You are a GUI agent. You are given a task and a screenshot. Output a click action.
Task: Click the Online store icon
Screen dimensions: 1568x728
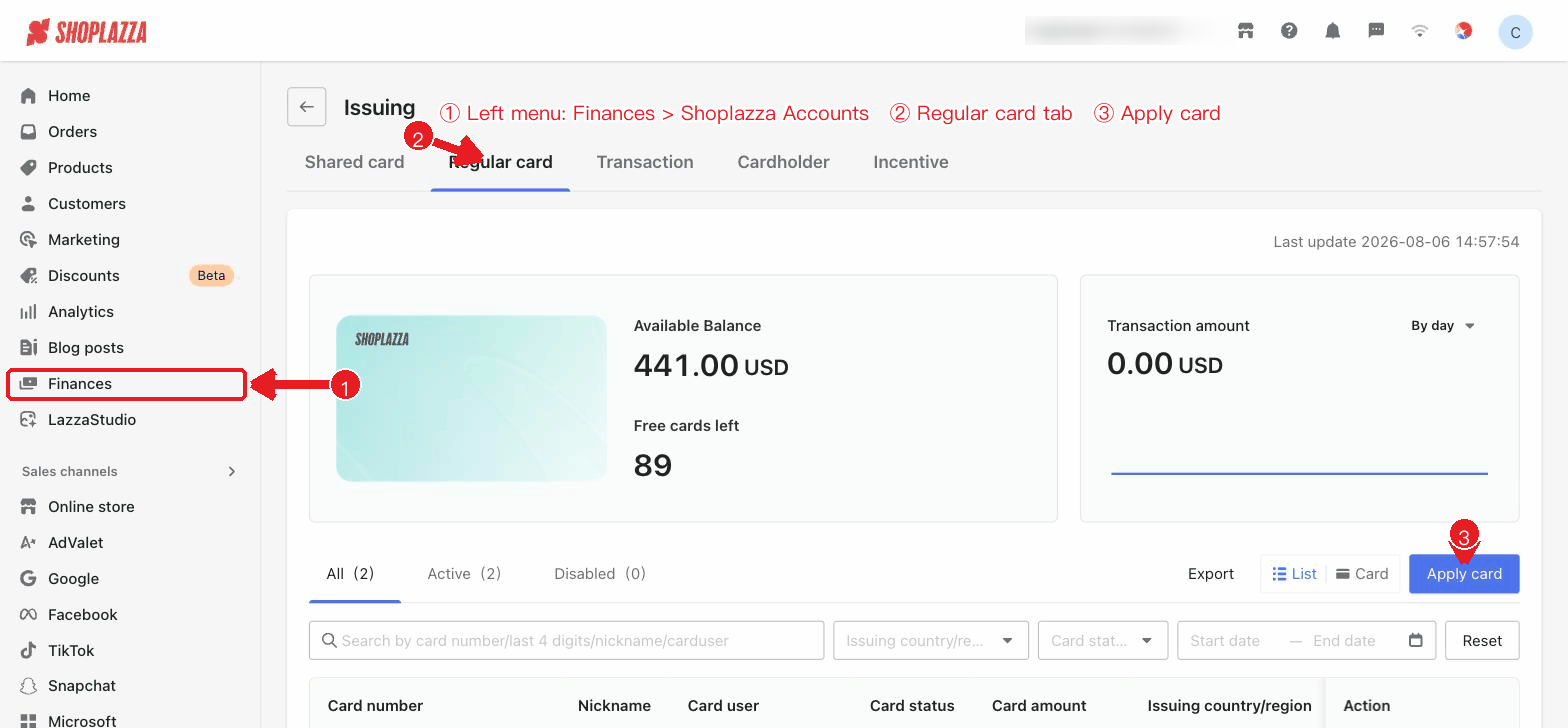tap(29, 507)
